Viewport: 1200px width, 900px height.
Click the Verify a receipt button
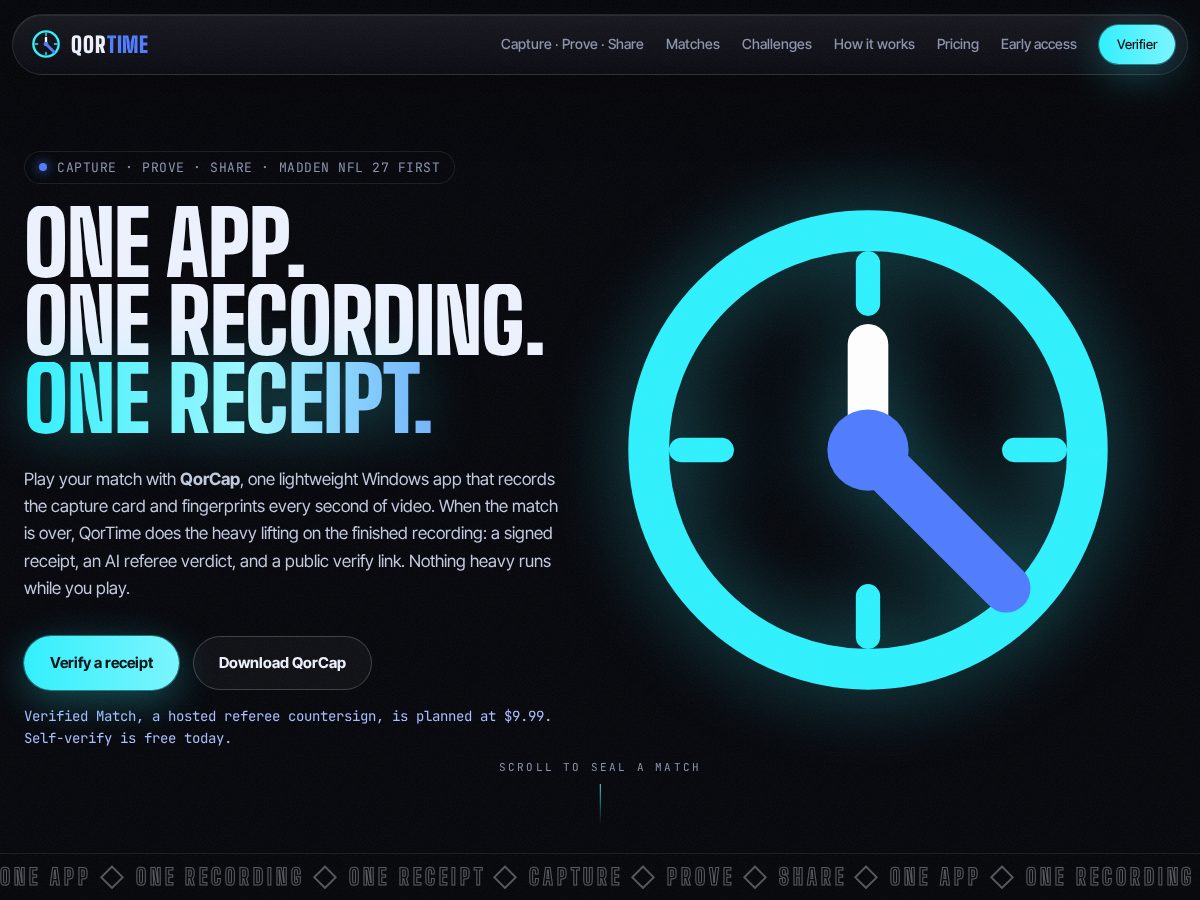click(x=102, y=663)
